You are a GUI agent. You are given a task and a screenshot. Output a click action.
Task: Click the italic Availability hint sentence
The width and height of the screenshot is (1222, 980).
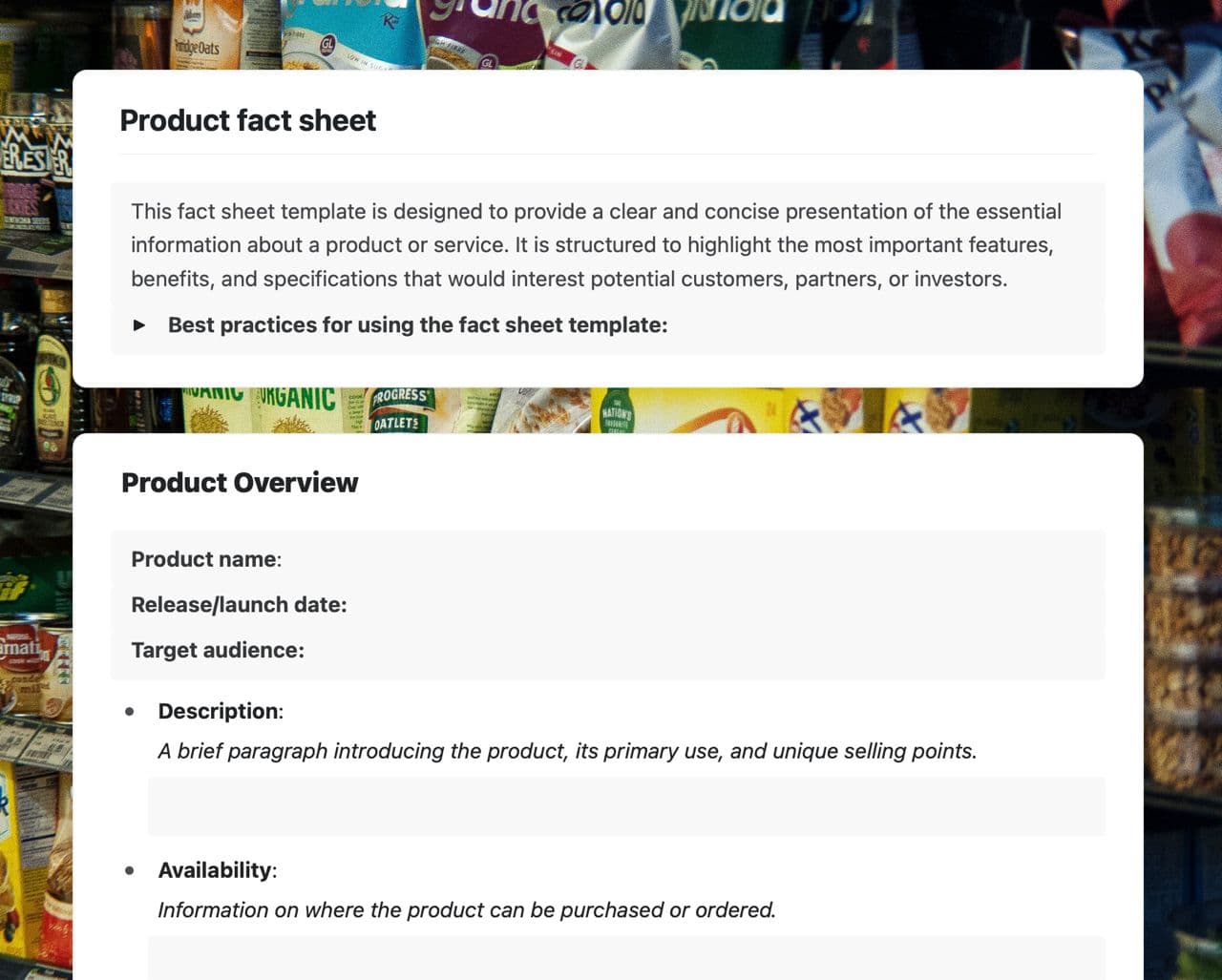tap(466, 910)
